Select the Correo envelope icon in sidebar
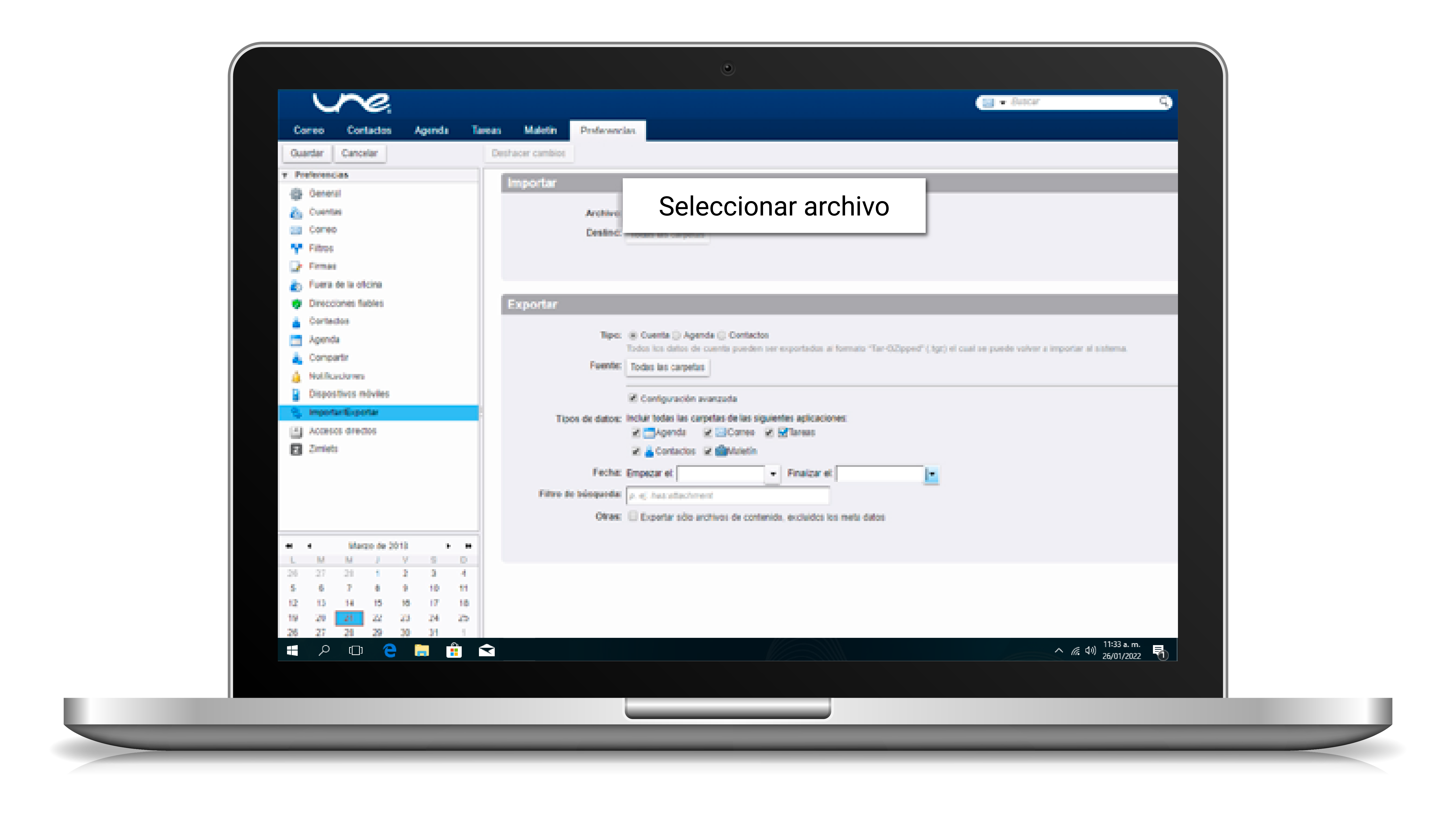The height and width of the screenshot is (819, 1456). point(296,230)
